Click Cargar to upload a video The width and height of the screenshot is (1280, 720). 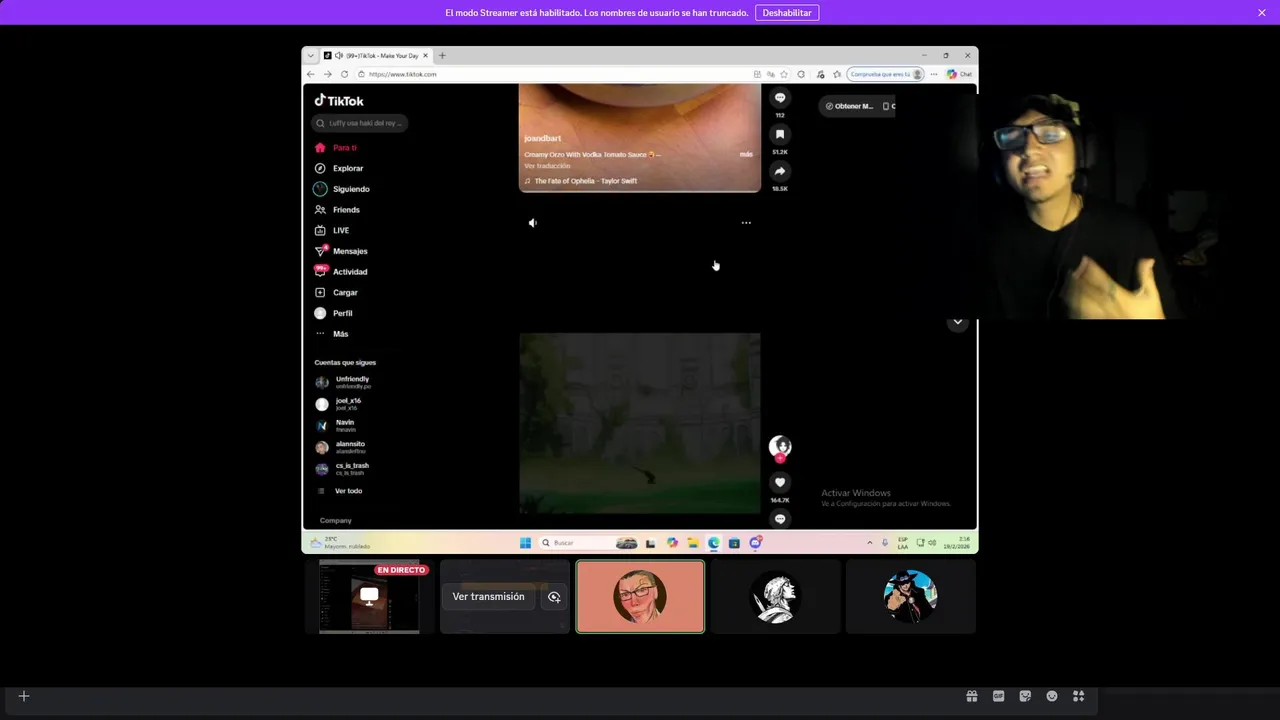(x=336, y=293)
